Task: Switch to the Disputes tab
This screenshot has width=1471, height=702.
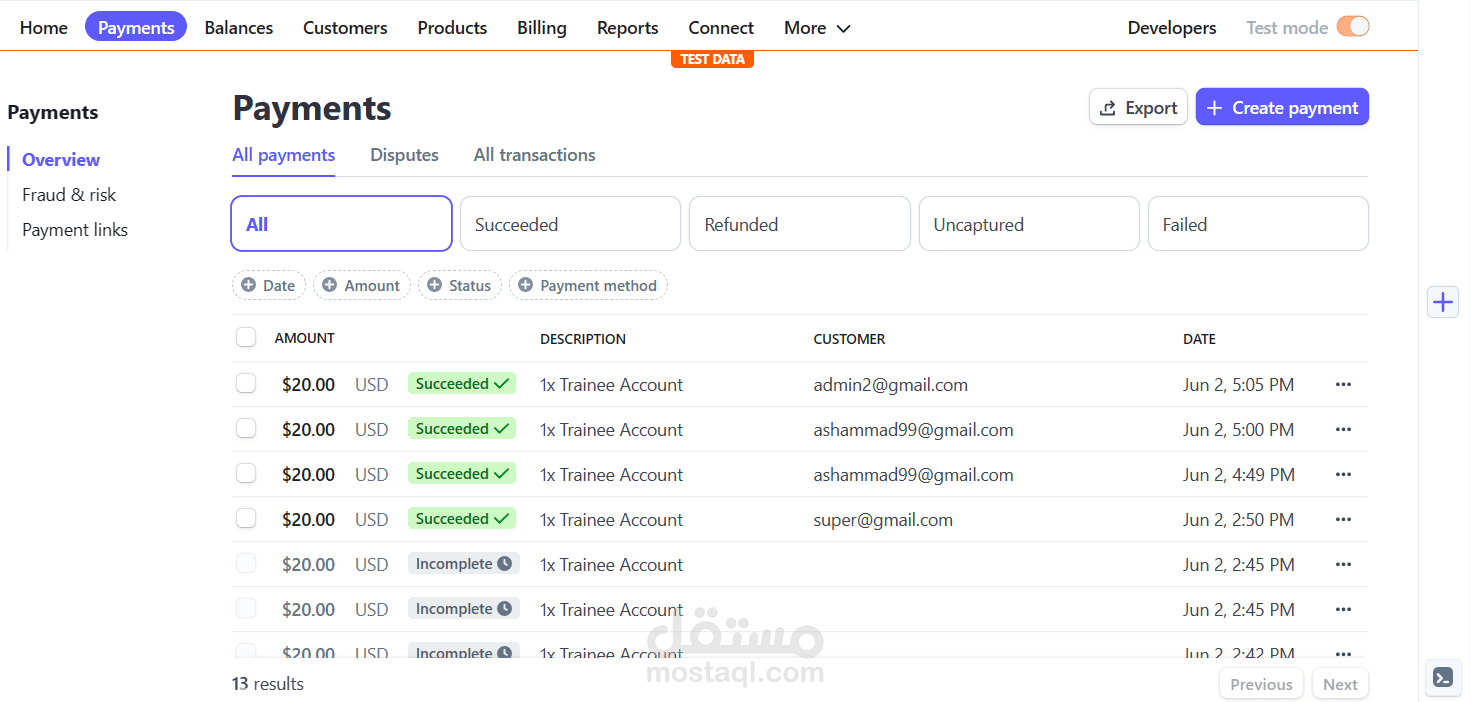Action: tap(404, 155)
